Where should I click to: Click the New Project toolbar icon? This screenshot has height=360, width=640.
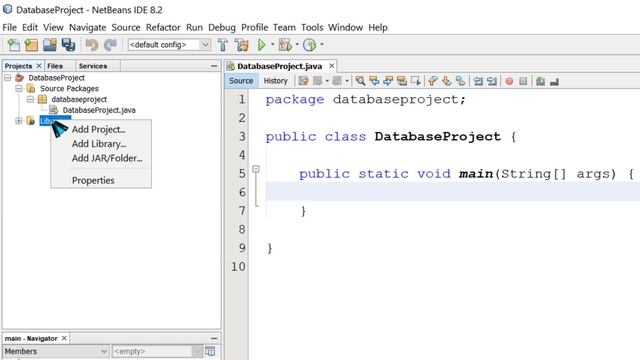click(31, 45)
